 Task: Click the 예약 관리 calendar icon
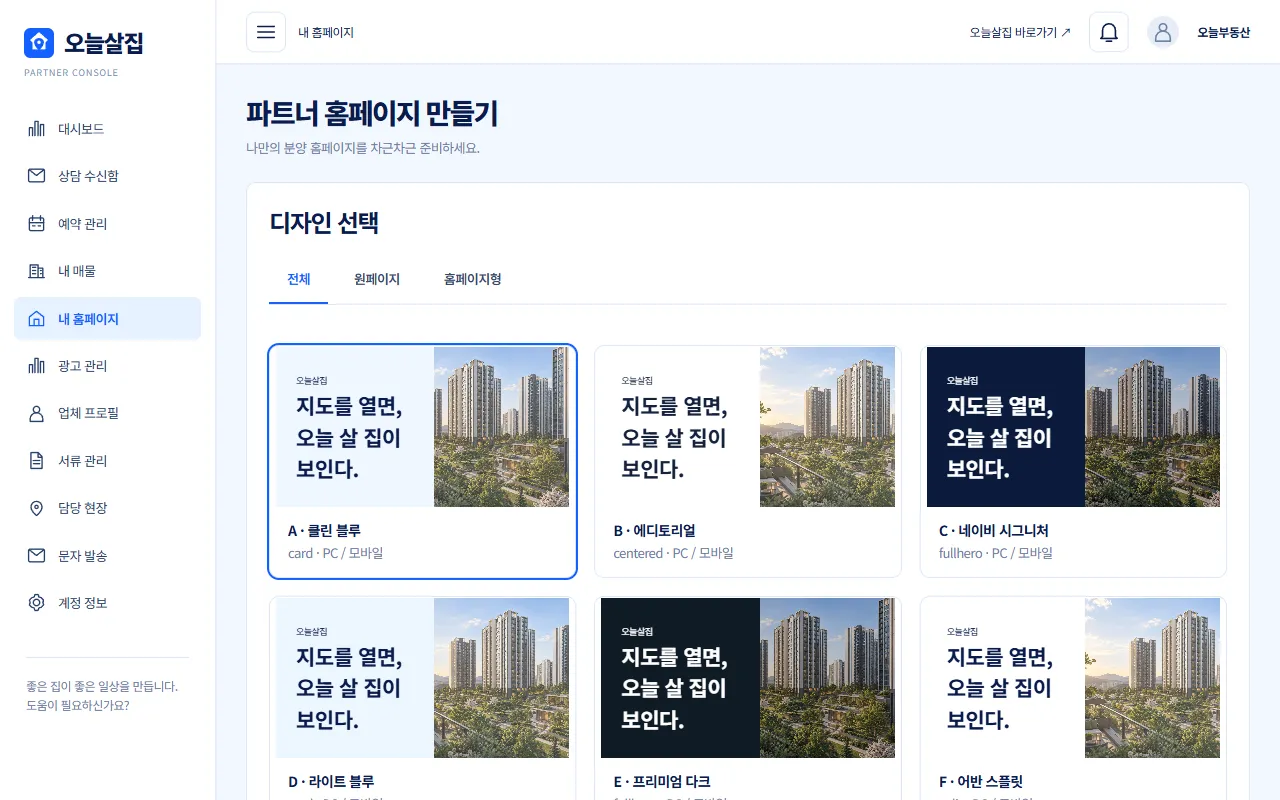pyautogui.click(x=37, y=224)
